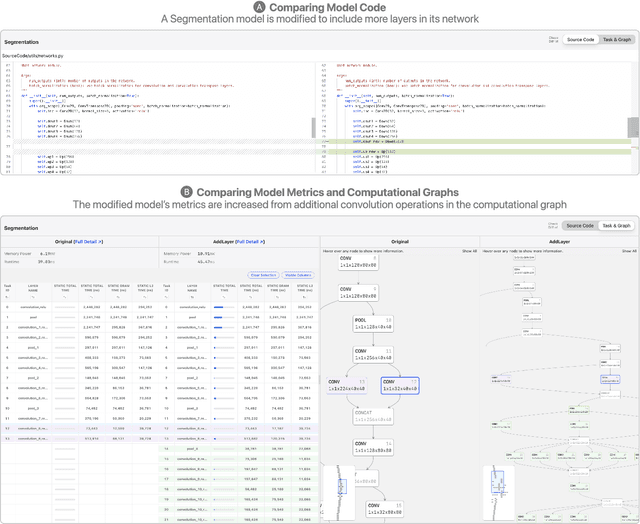Click Show All in AddLayer graph panel
The height and width of the screenshot is (524, 640).
click(x=627, y=252)
